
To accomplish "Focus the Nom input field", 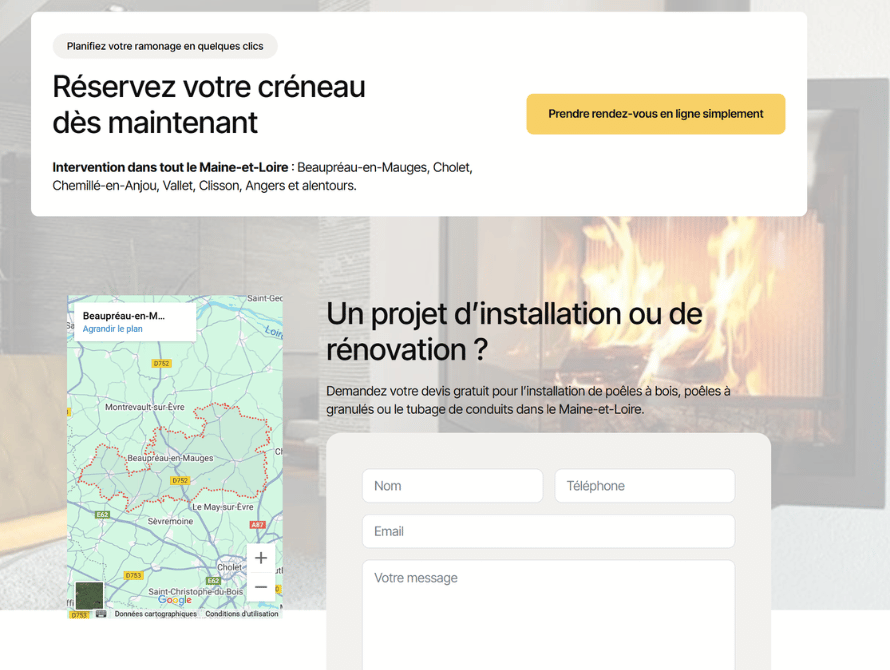I will coord(452,486).
